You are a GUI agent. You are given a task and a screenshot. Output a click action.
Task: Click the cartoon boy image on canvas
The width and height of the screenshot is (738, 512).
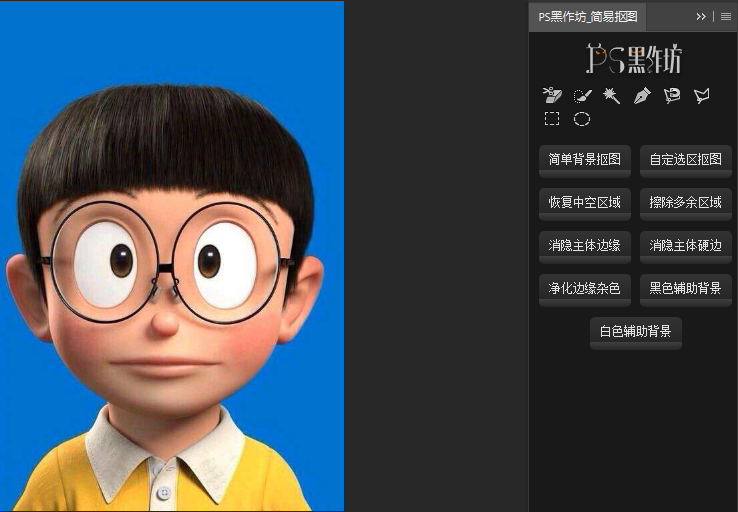(x=172, y=256)
